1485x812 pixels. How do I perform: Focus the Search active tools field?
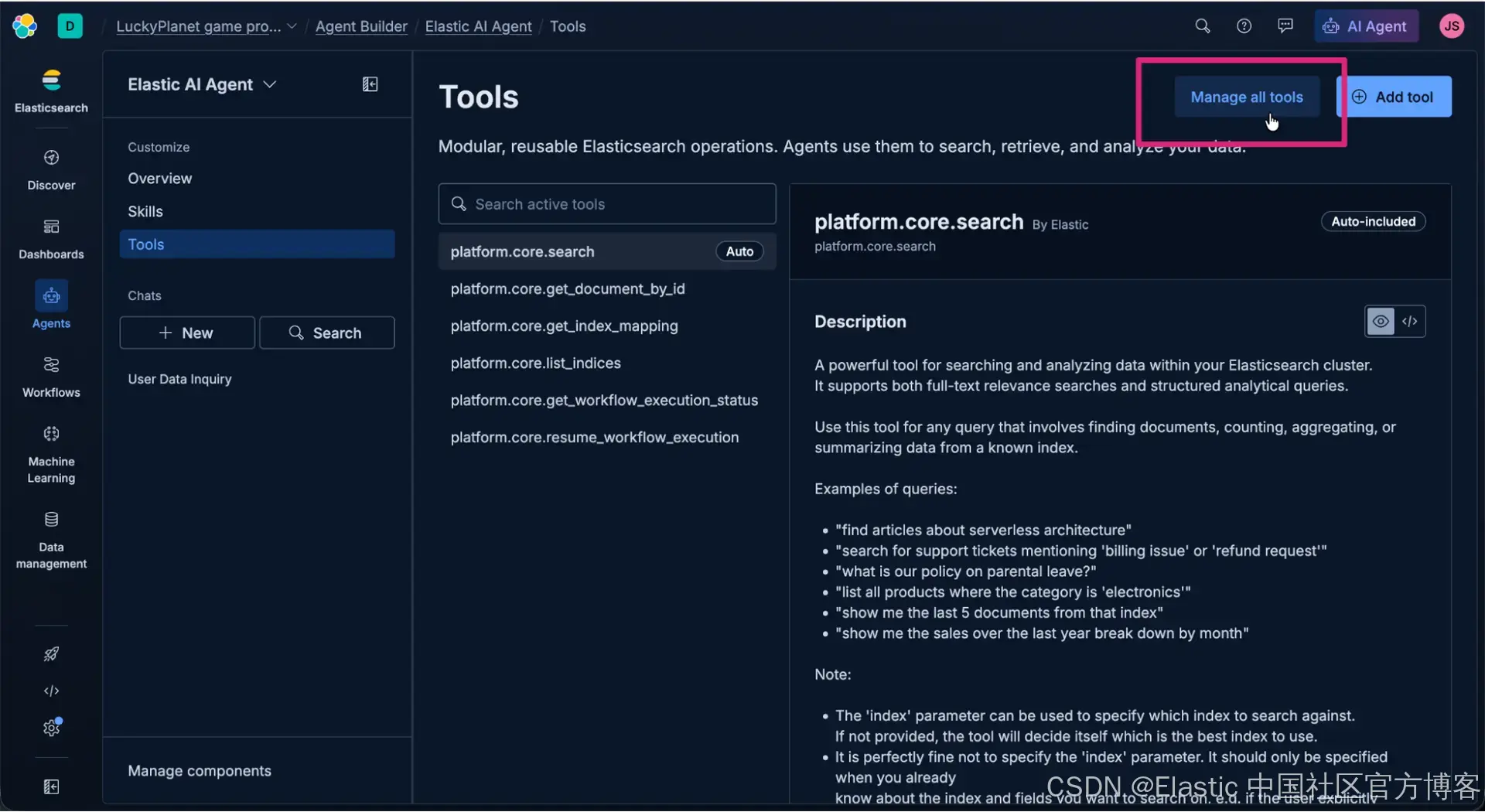[607, 204]
